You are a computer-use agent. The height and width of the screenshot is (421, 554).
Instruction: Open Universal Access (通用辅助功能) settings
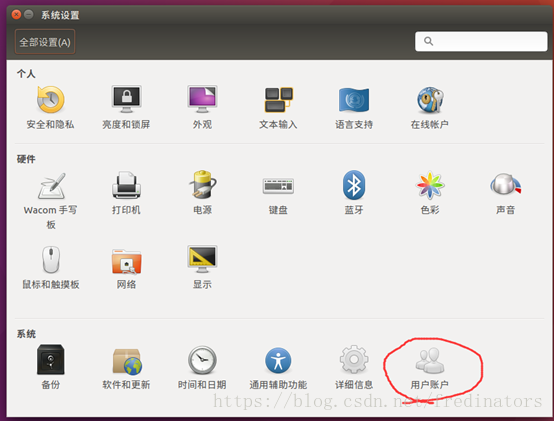[278, 369]
